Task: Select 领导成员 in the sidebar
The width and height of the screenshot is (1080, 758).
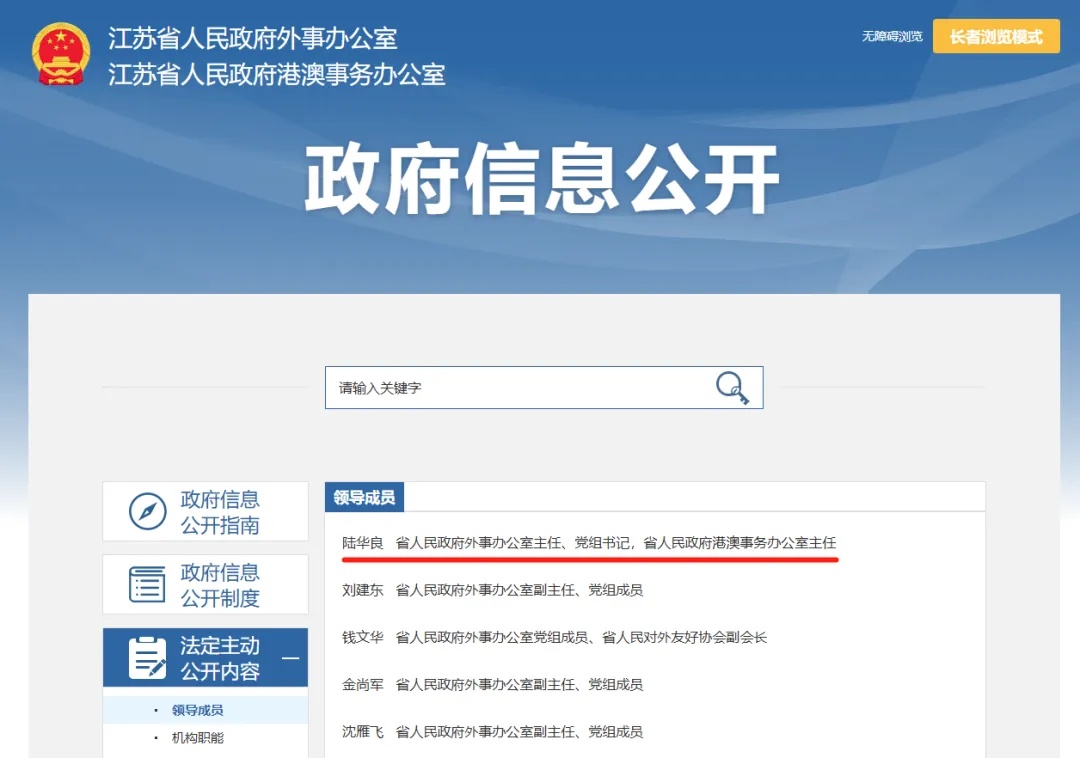Action: coord(197,710)
